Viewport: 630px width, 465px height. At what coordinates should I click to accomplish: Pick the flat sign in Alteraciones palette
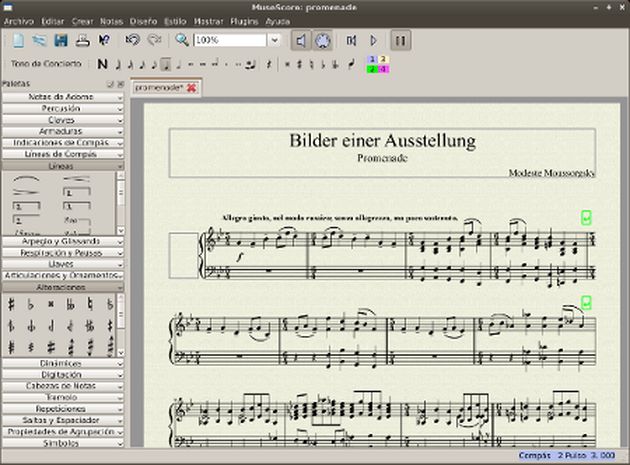pos(31,305)
